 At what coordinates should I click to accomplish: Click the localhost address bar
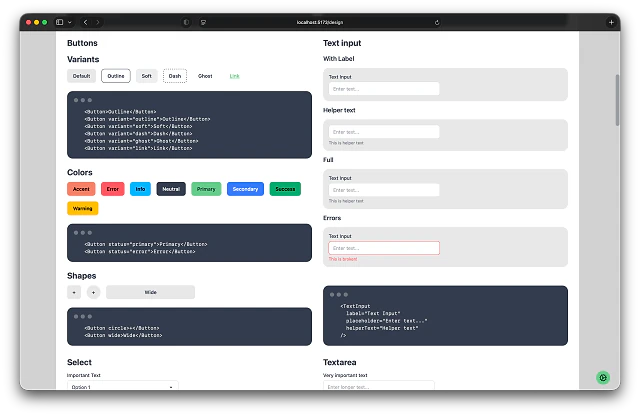(x=320, y=22)
